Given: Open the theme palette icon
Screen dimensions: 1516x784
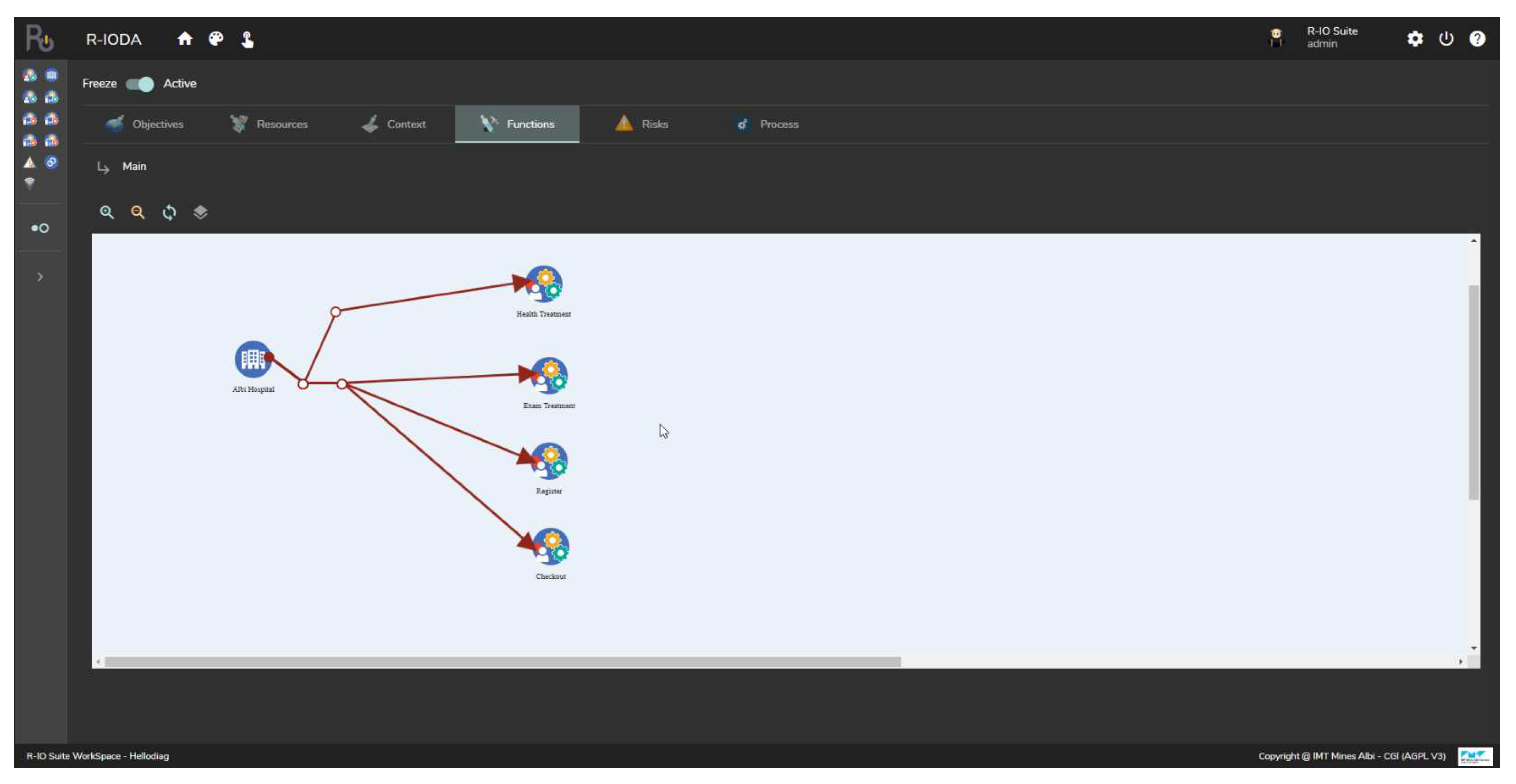Looking at the screenshot, I should point(216,40).
